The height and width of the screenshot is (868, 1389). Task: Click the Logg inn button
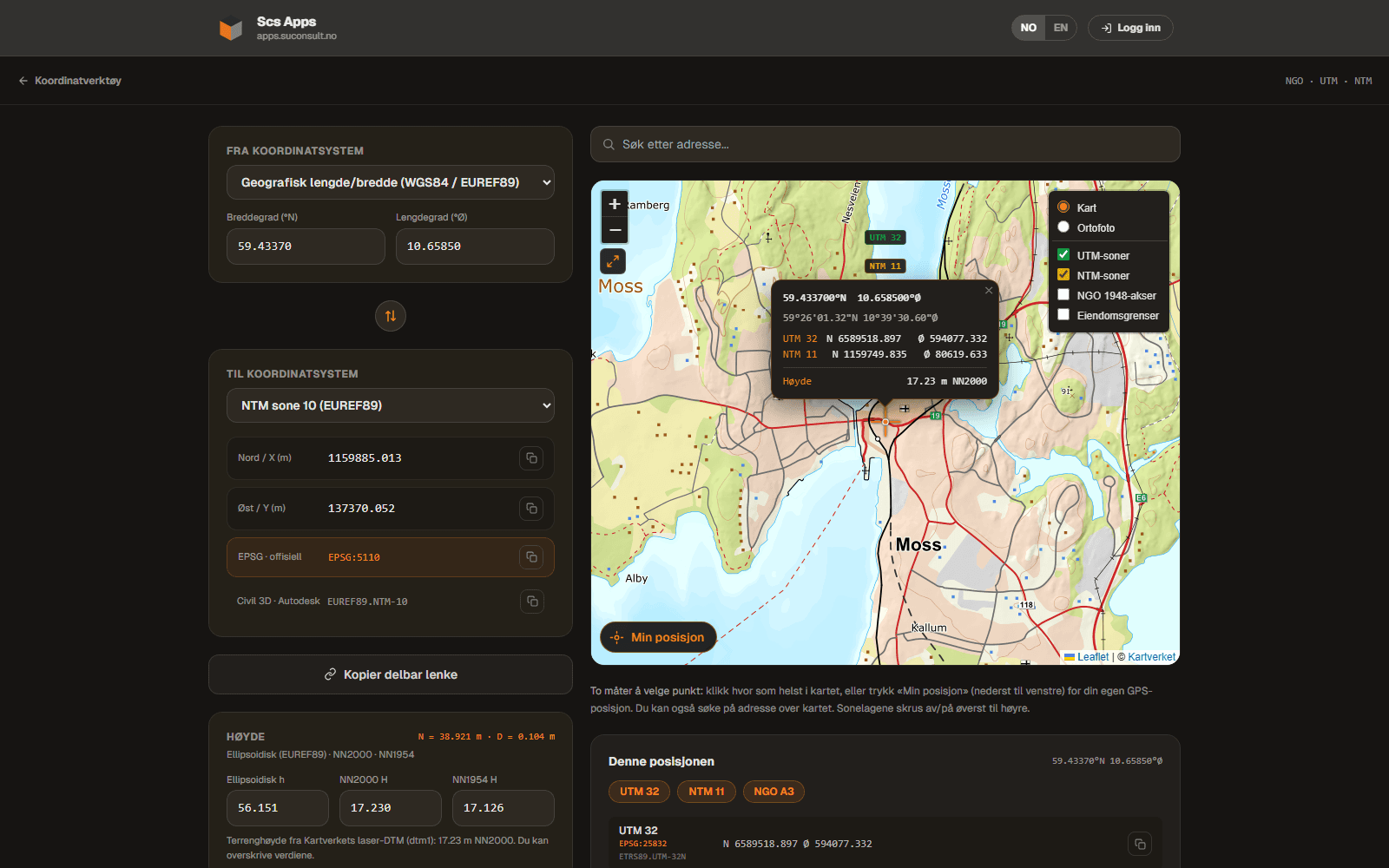click(1130, 28)
